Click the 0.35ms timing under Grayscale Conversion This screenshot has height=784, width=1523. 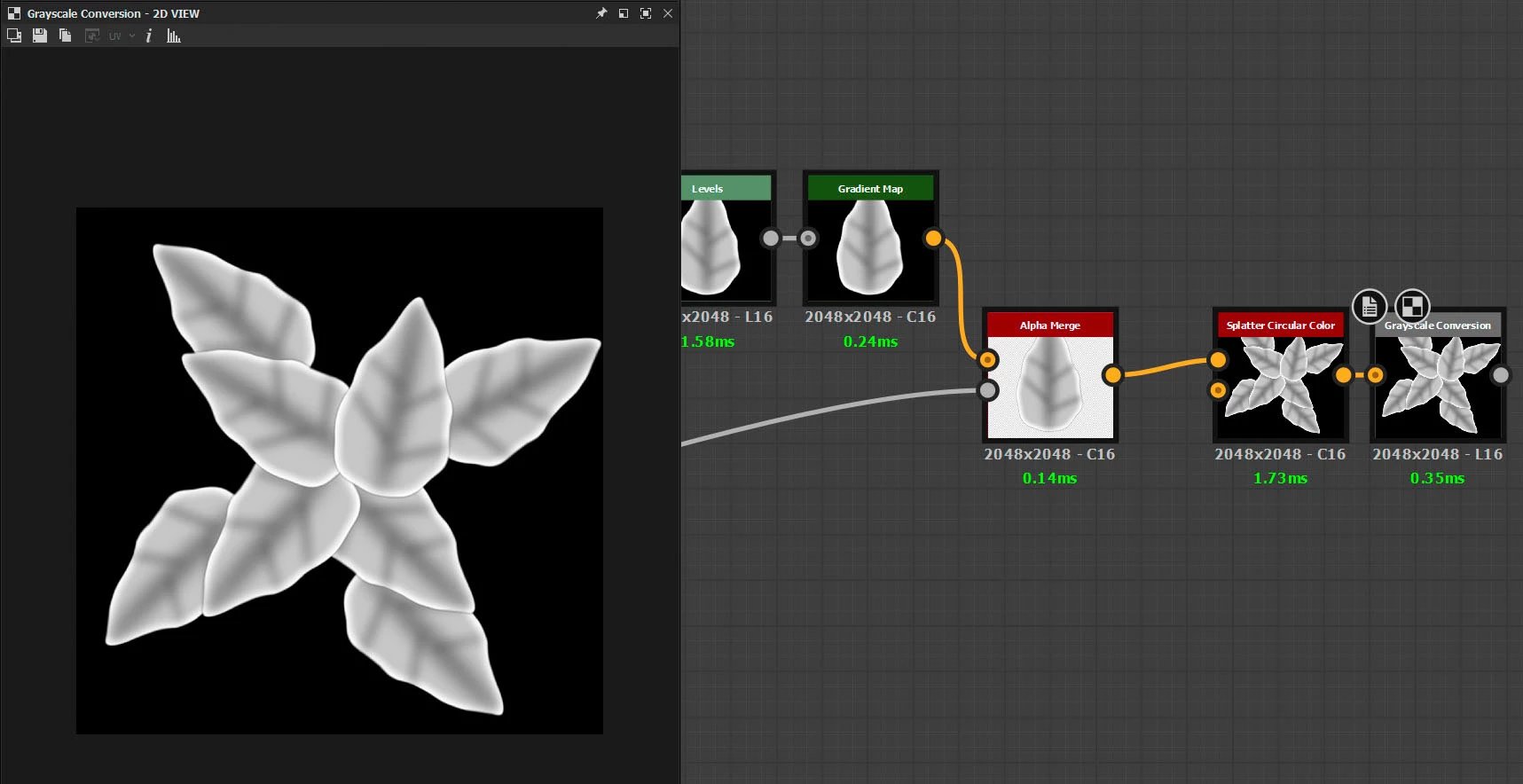(1437, 478)
